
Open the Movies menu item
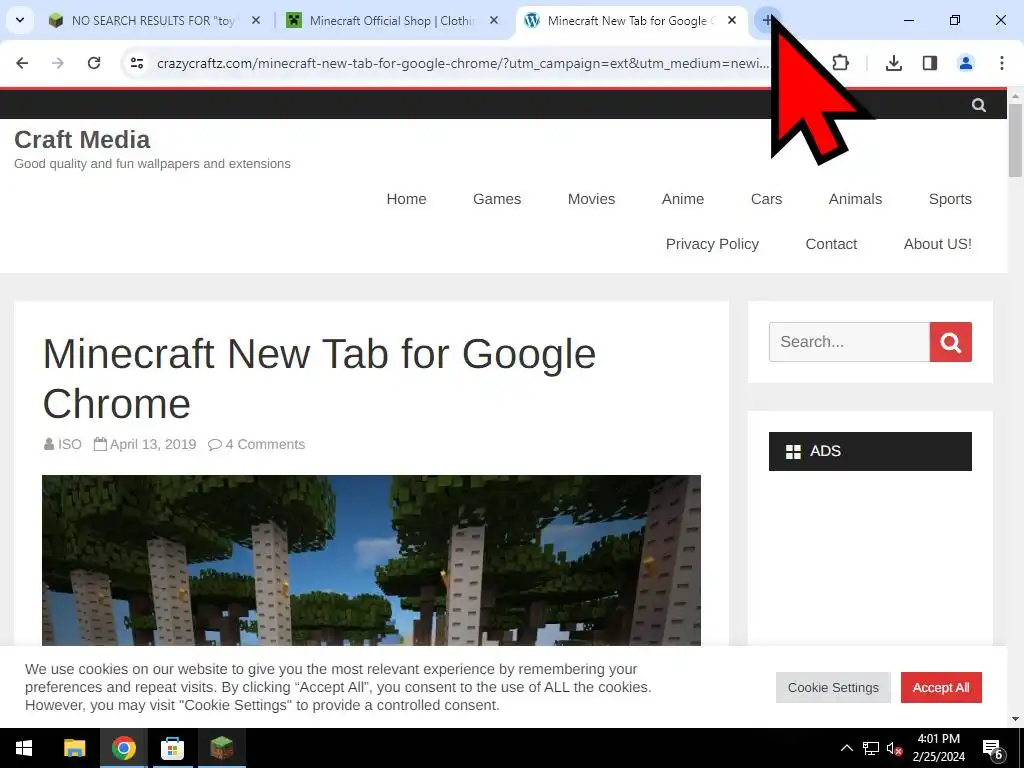[x=591, y=199]
